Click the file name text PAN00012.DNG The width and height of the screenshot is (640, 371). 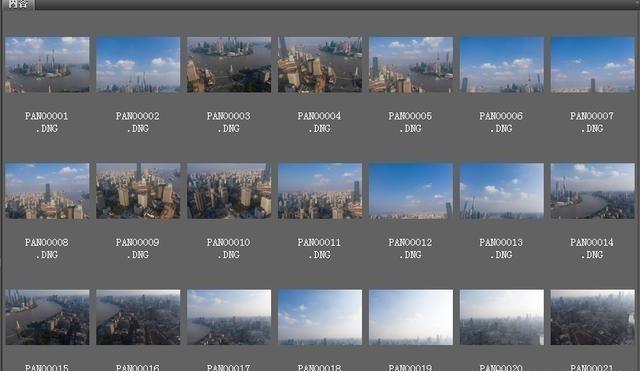pyautogui.click(x=410, y=249)
